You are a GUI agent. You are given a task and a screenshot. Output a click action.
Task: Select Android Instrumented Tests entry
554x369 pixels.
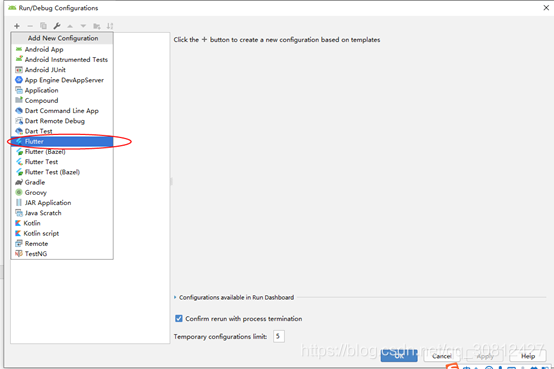pyautogui.click(x=62, y=59)
